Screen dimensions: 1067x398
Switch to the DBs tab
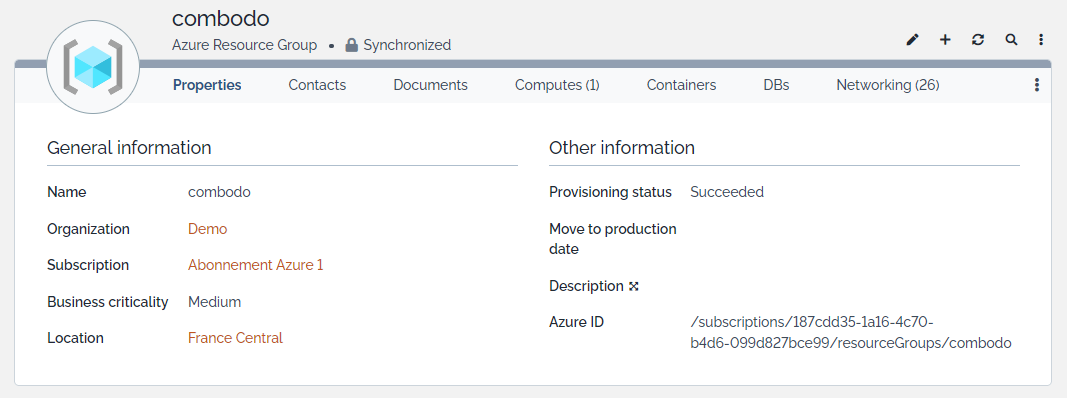tap(776, 85)
